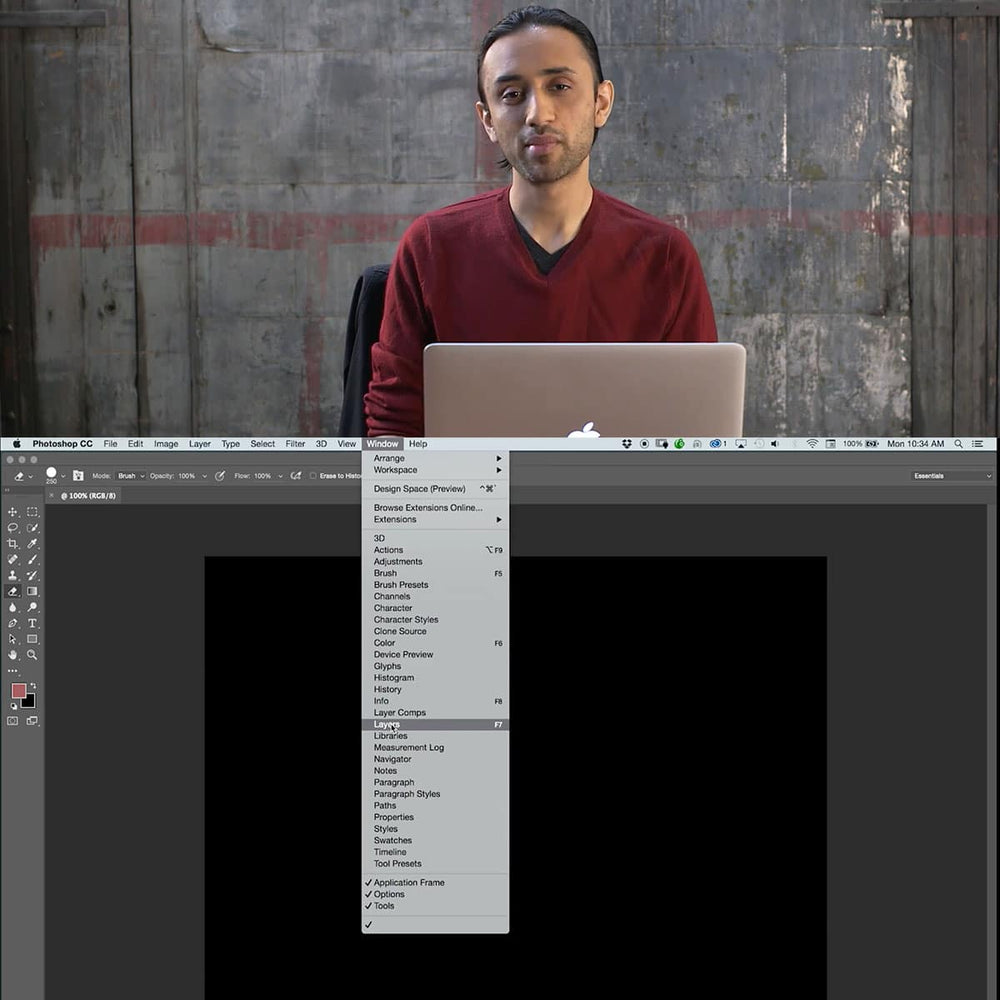This screenshot has width=1000, height=1000.
Task: Select the Eyedropper tool
Action: [32, 544]
